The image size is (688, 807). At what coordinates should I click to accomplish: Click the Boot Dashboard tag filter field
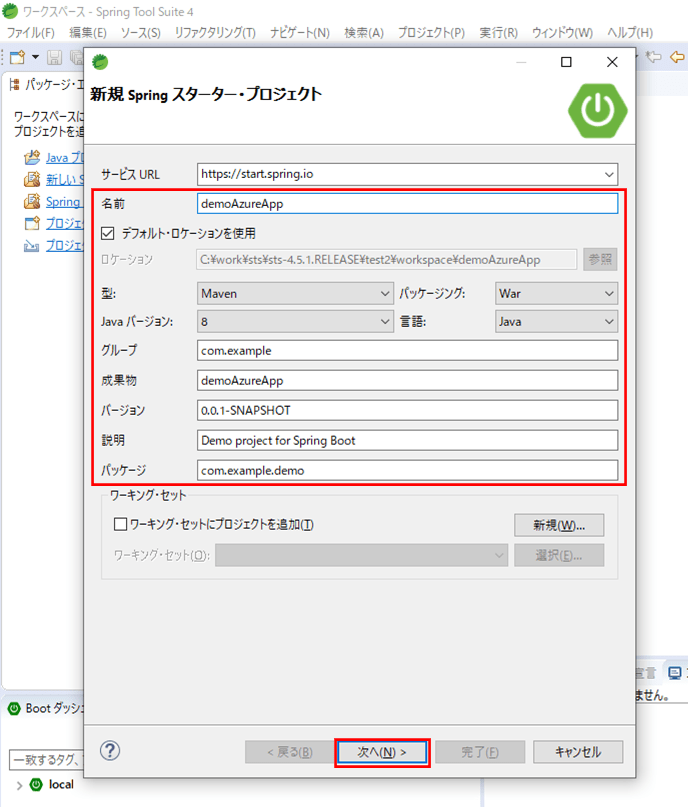click(46, 760)
